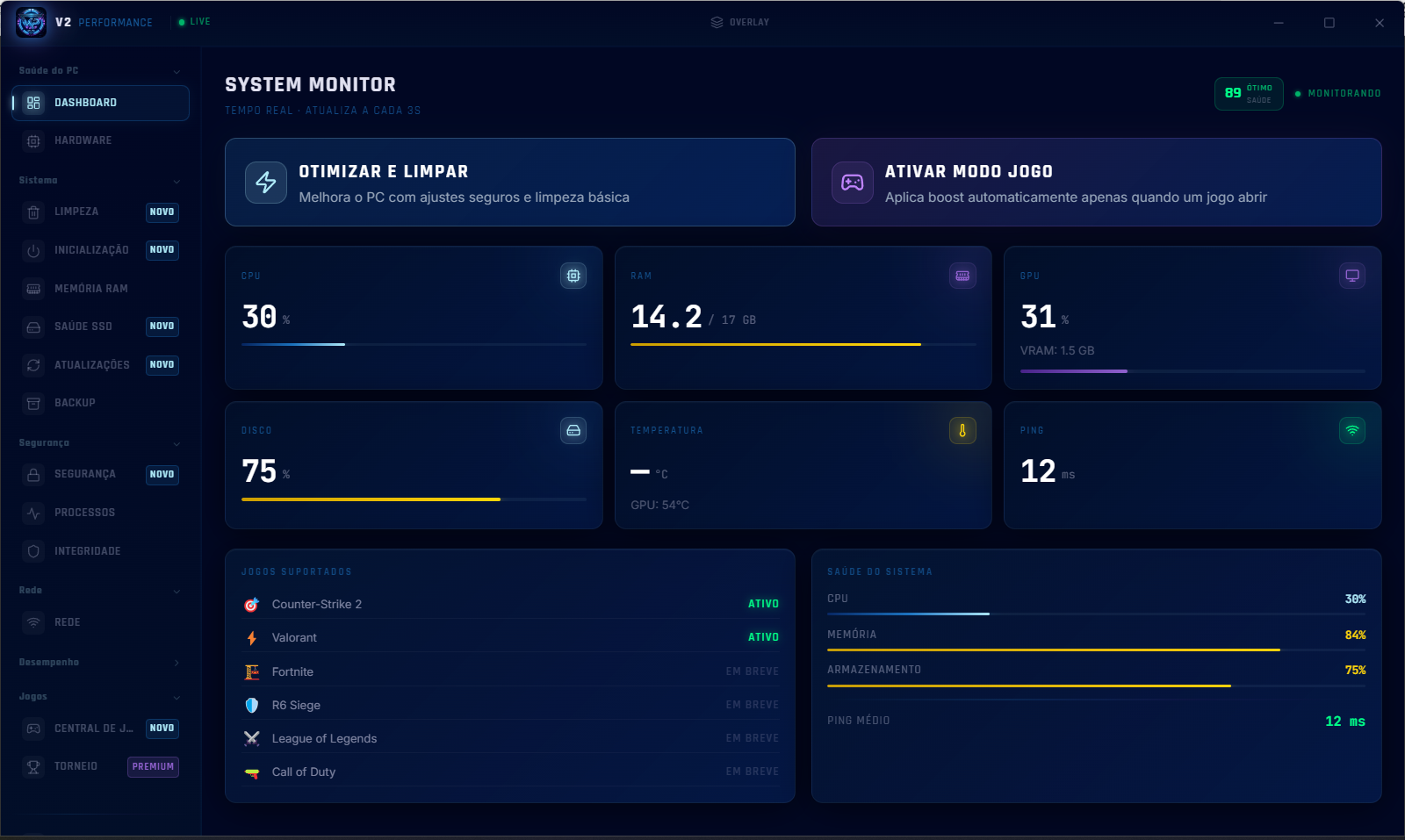Click the CPU chip icon in CPU card

coord(573,276)
